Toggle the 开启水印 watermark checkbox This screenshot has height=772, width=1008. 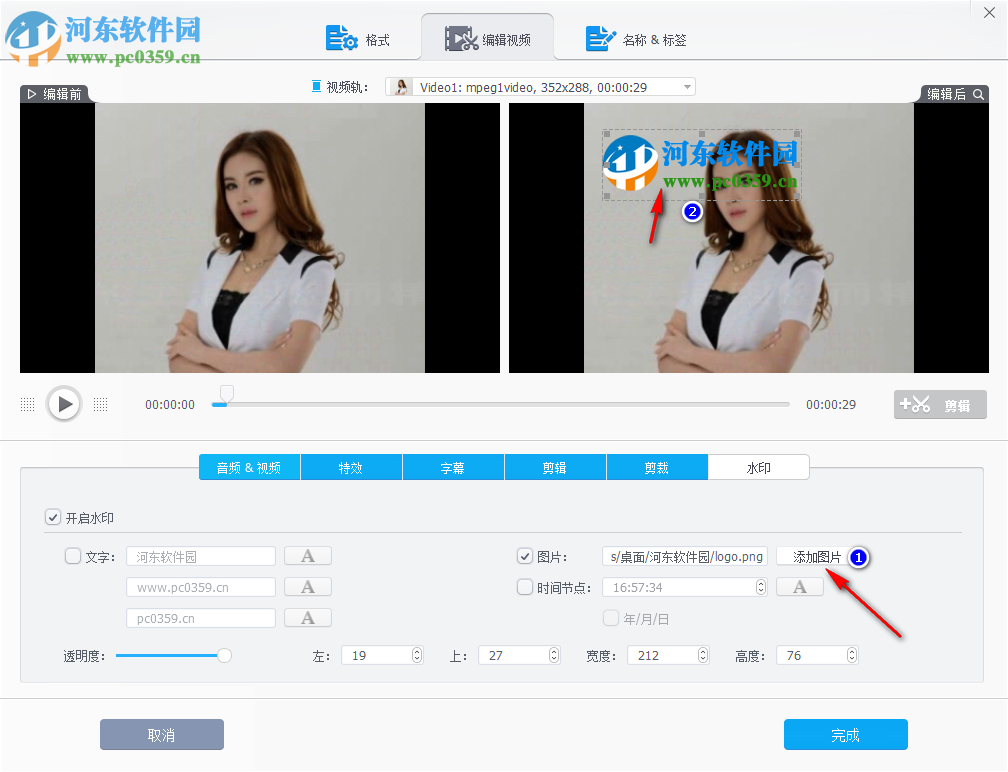coord(53,517)
